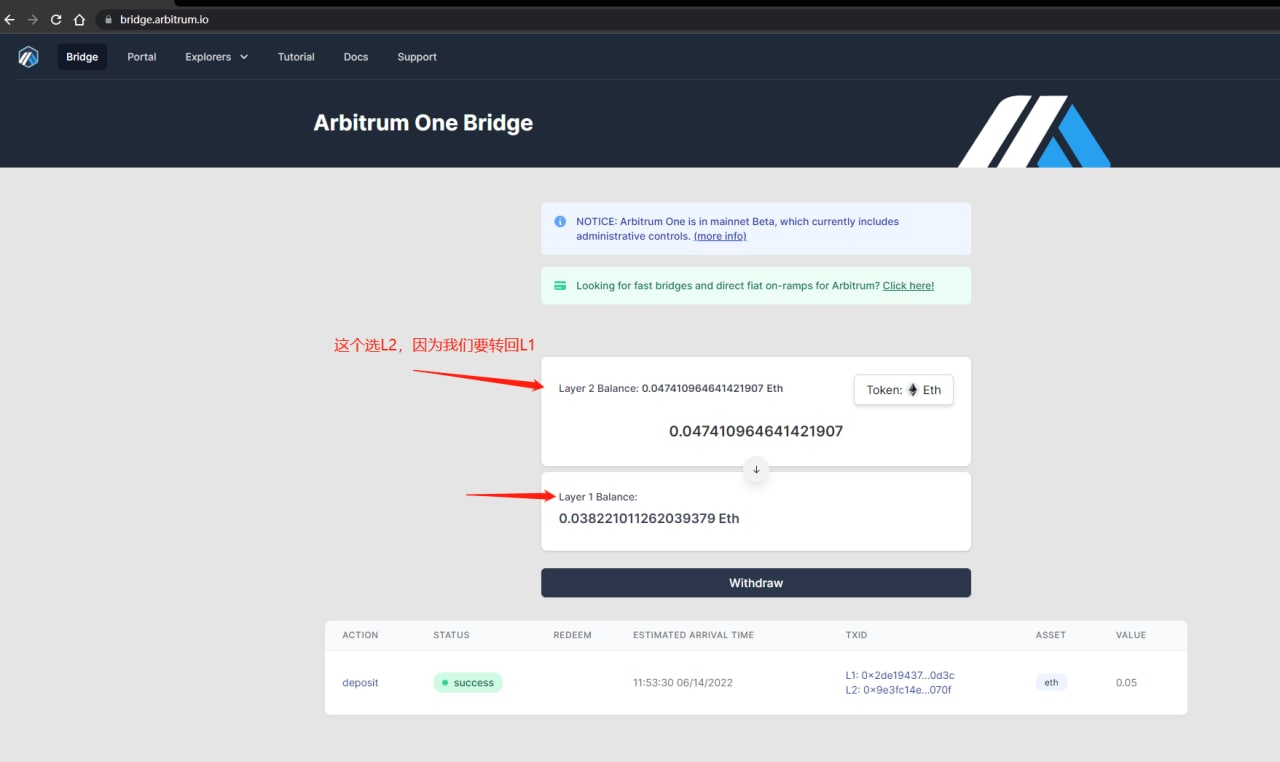Open the Portal menu item
Viewport: 1280px width, 762px height.
coord(142,57)
